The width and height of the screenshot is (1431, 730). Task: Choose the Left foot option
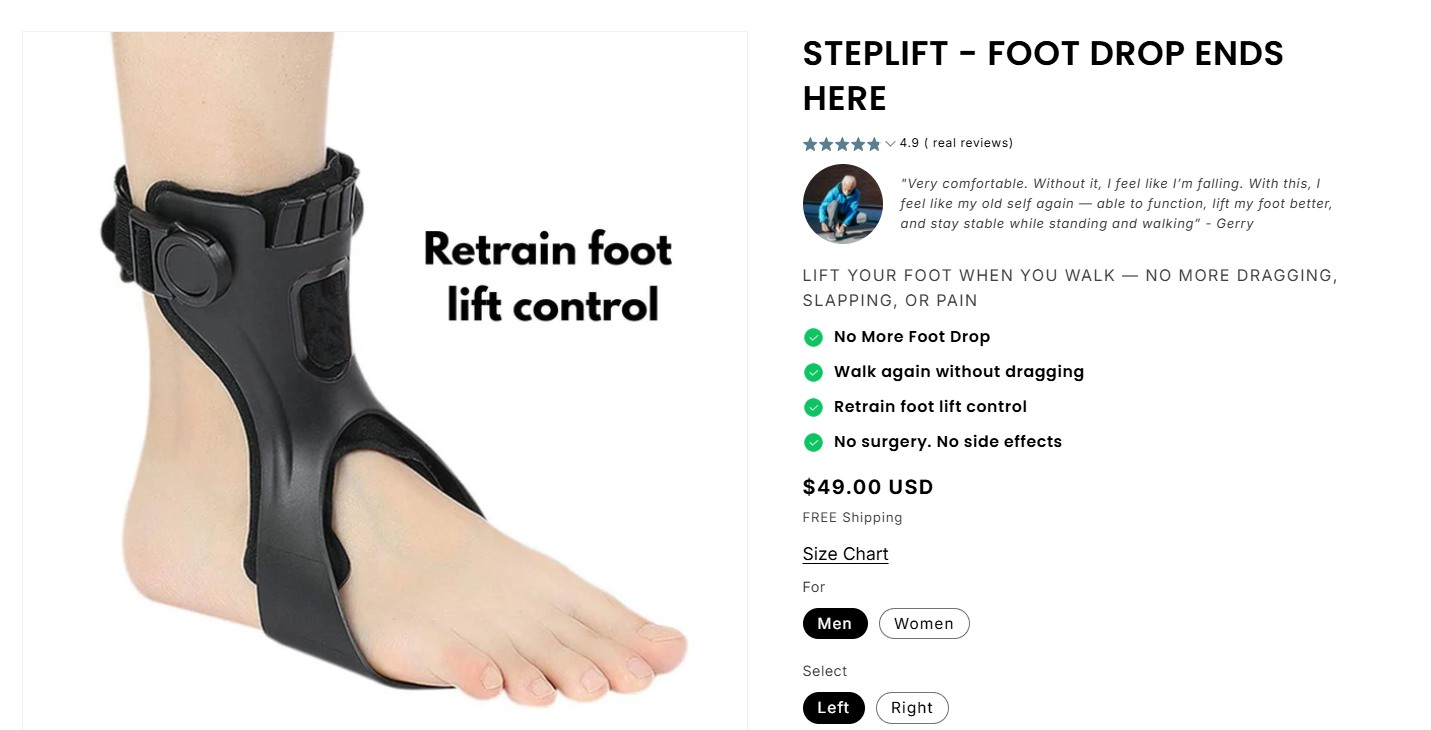point(833,708)
